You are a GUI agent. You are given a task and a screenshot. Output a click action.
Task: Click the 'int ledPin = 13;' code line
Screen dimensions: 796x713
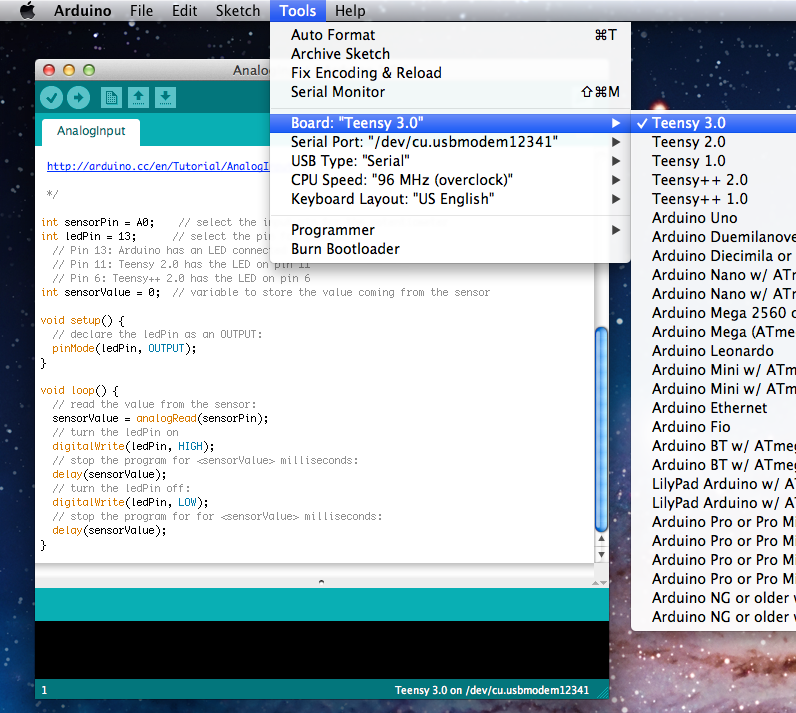click(x=88, y=236)
